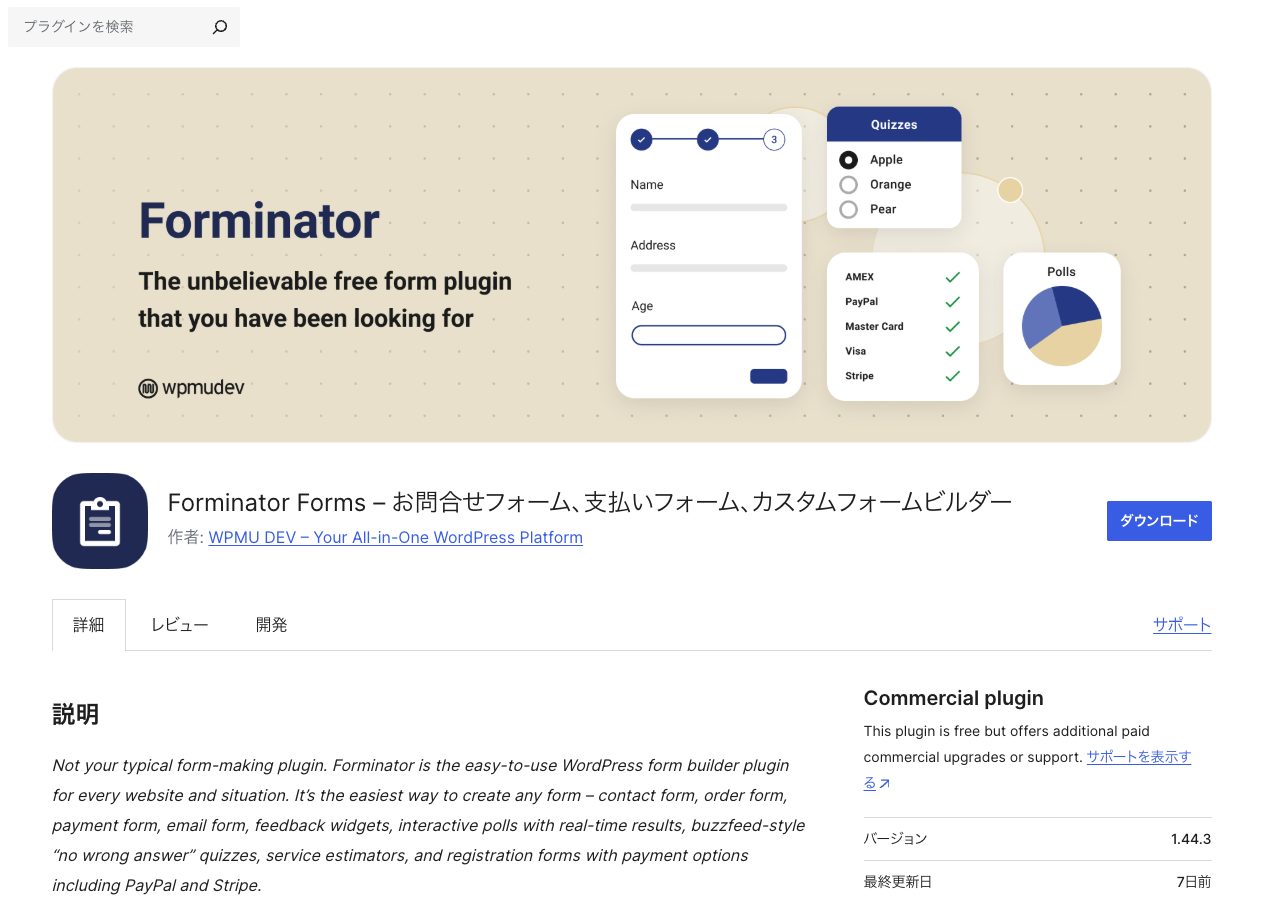1280x897 pixels.
Task: Click the Commercial plugin heading
Action: coord(953,698)
